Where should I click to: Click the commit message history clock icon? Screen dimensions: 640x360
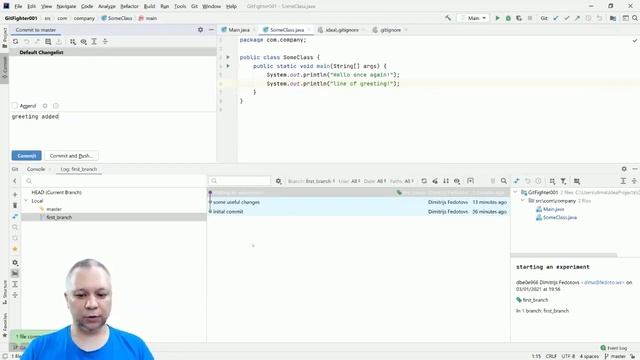click(x=56, y=106)
